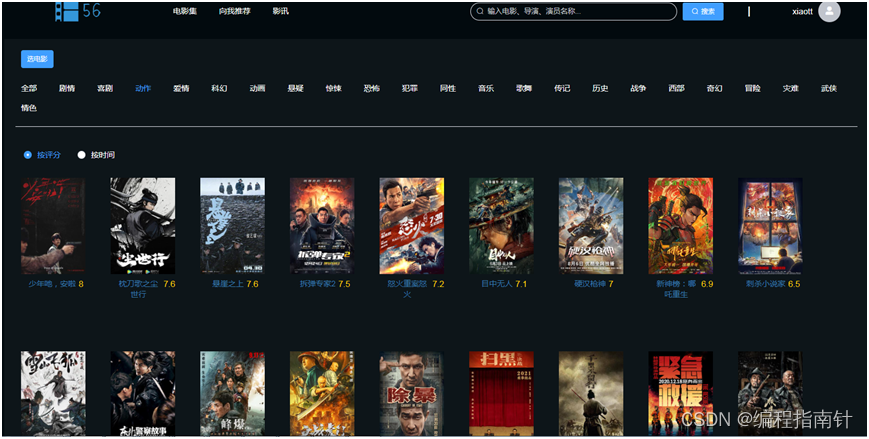Click the 少年吔，安啦 title link
The image size is (869, 439).
52,284
